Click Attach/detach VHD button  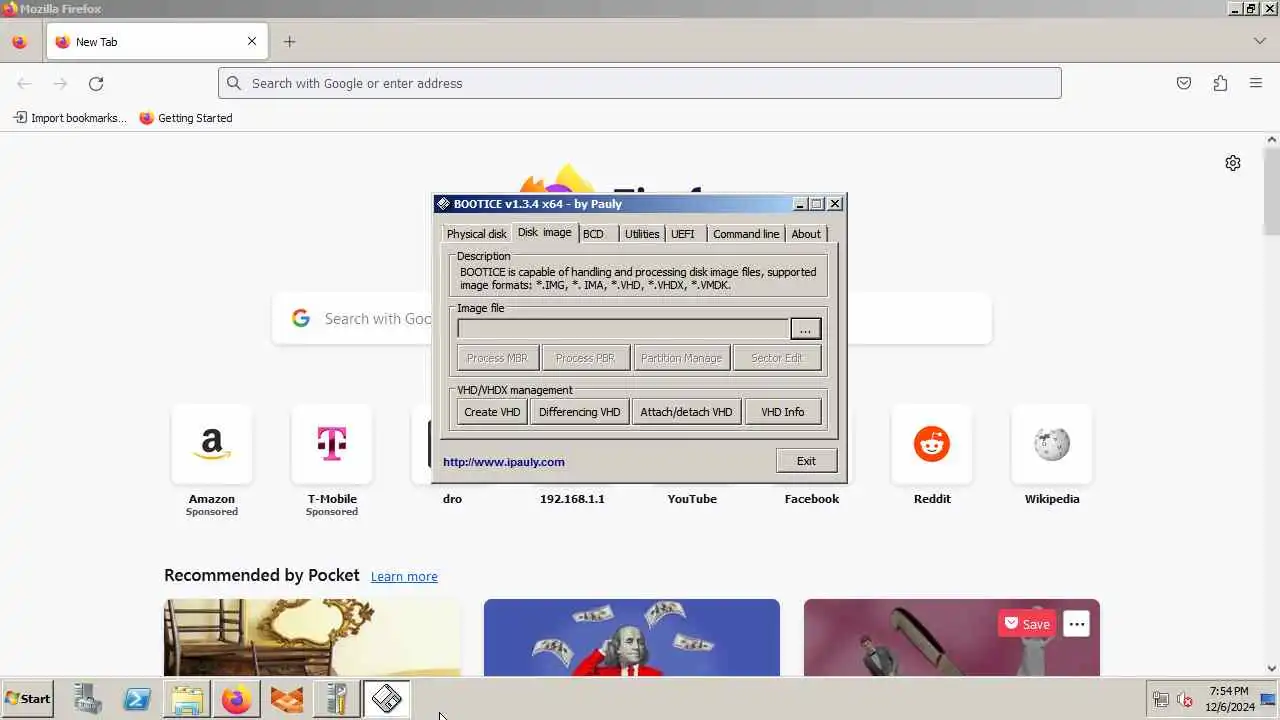[686, 412]
